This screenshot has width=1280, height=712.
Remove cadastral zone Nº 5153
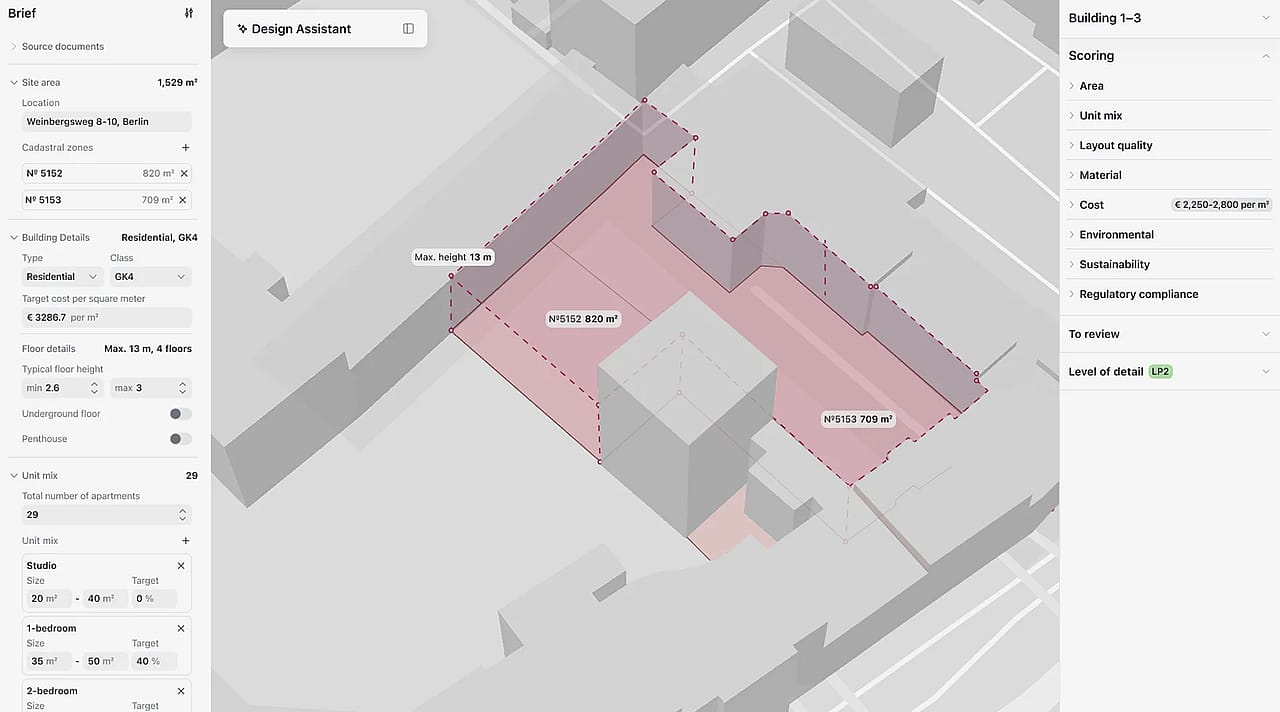pyautogui.click(x=183, y=200)
